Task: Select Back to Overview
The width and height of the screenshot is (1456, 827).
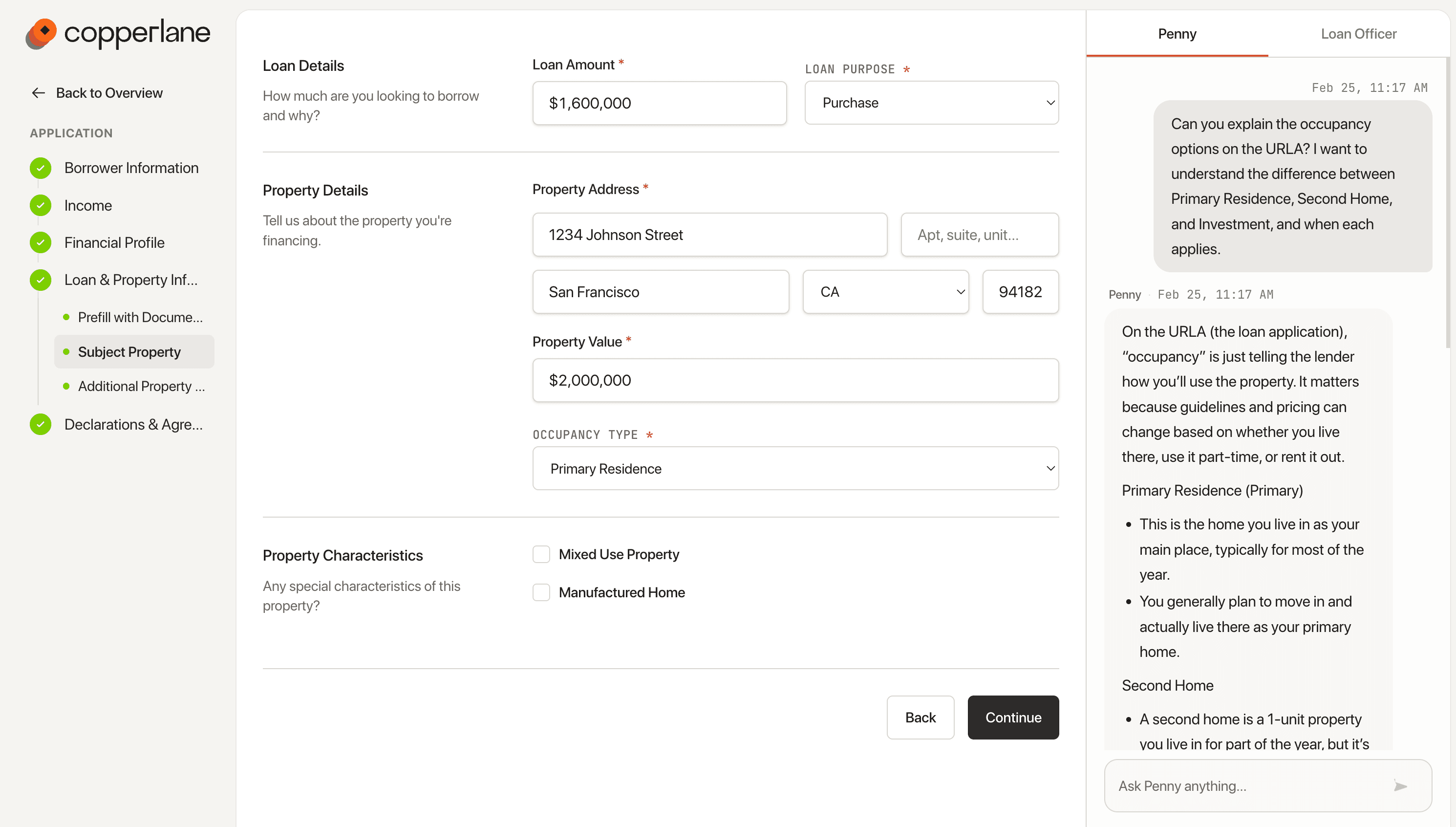Action: [109, 92]
